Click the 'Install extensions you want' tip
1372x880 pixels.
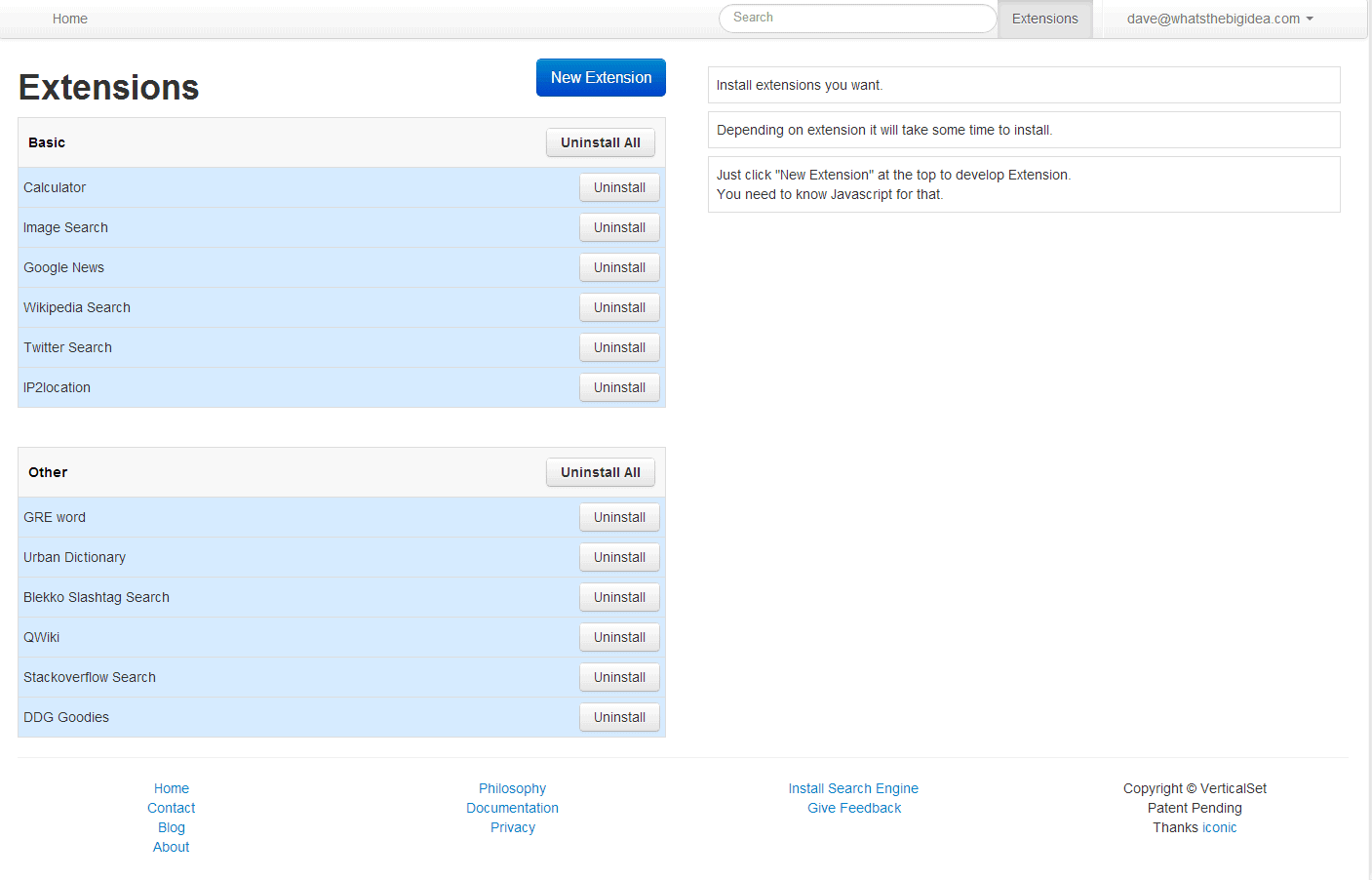1024,85
